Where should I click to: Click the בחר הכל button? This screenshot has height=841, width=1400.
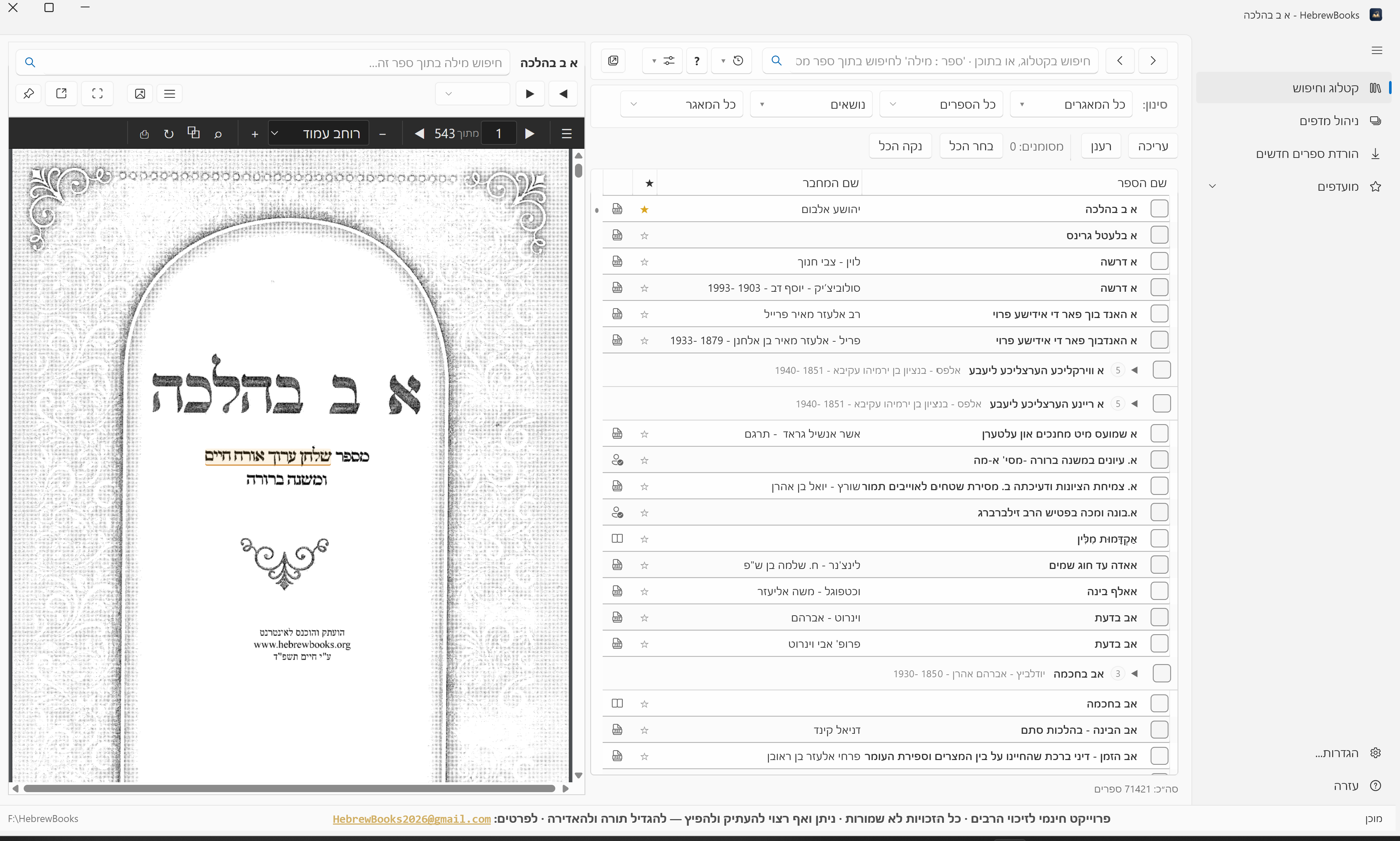(x=971, y=146)
